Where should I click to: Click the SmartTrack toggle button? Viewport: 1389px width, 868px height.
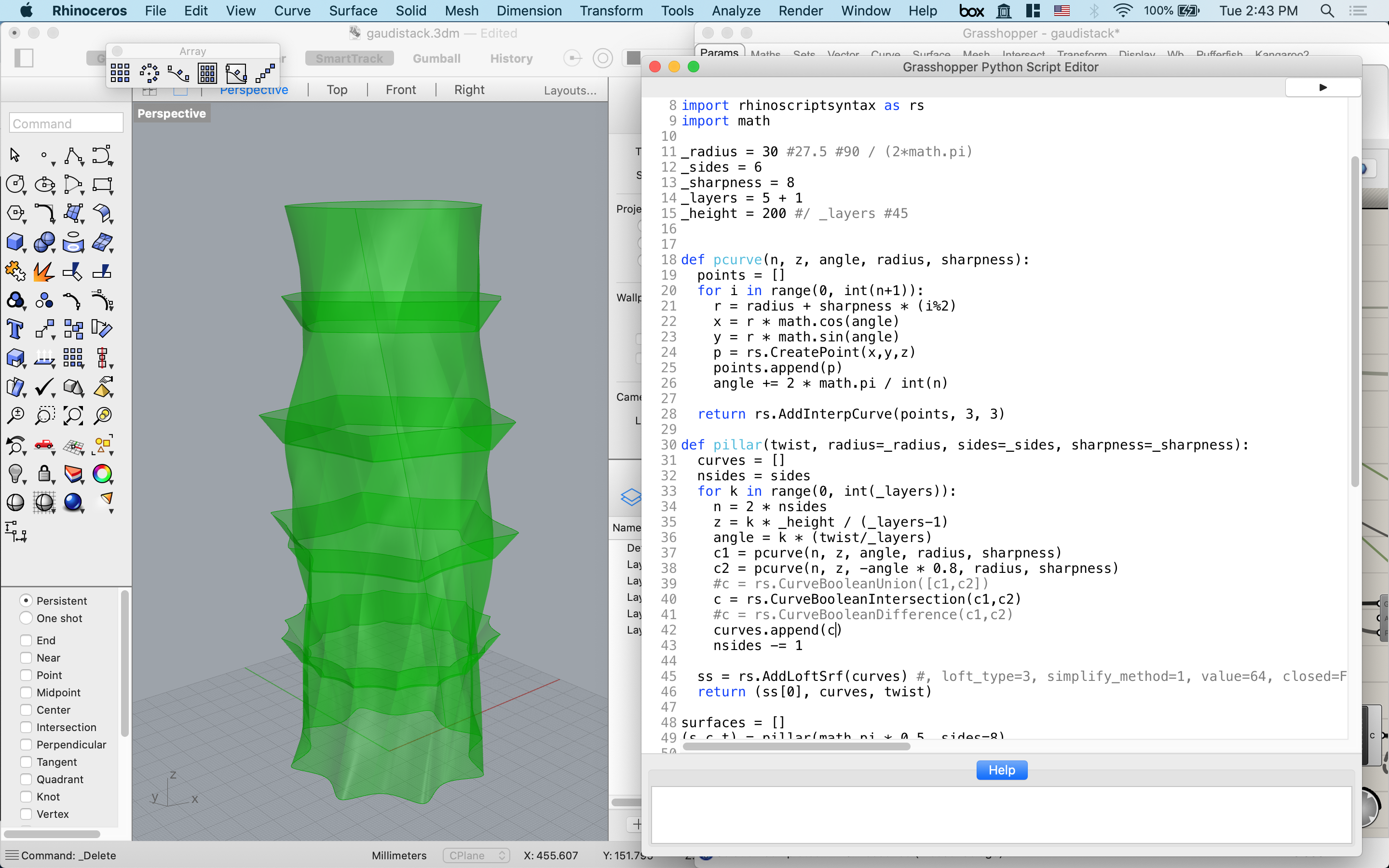click(348, 58)
